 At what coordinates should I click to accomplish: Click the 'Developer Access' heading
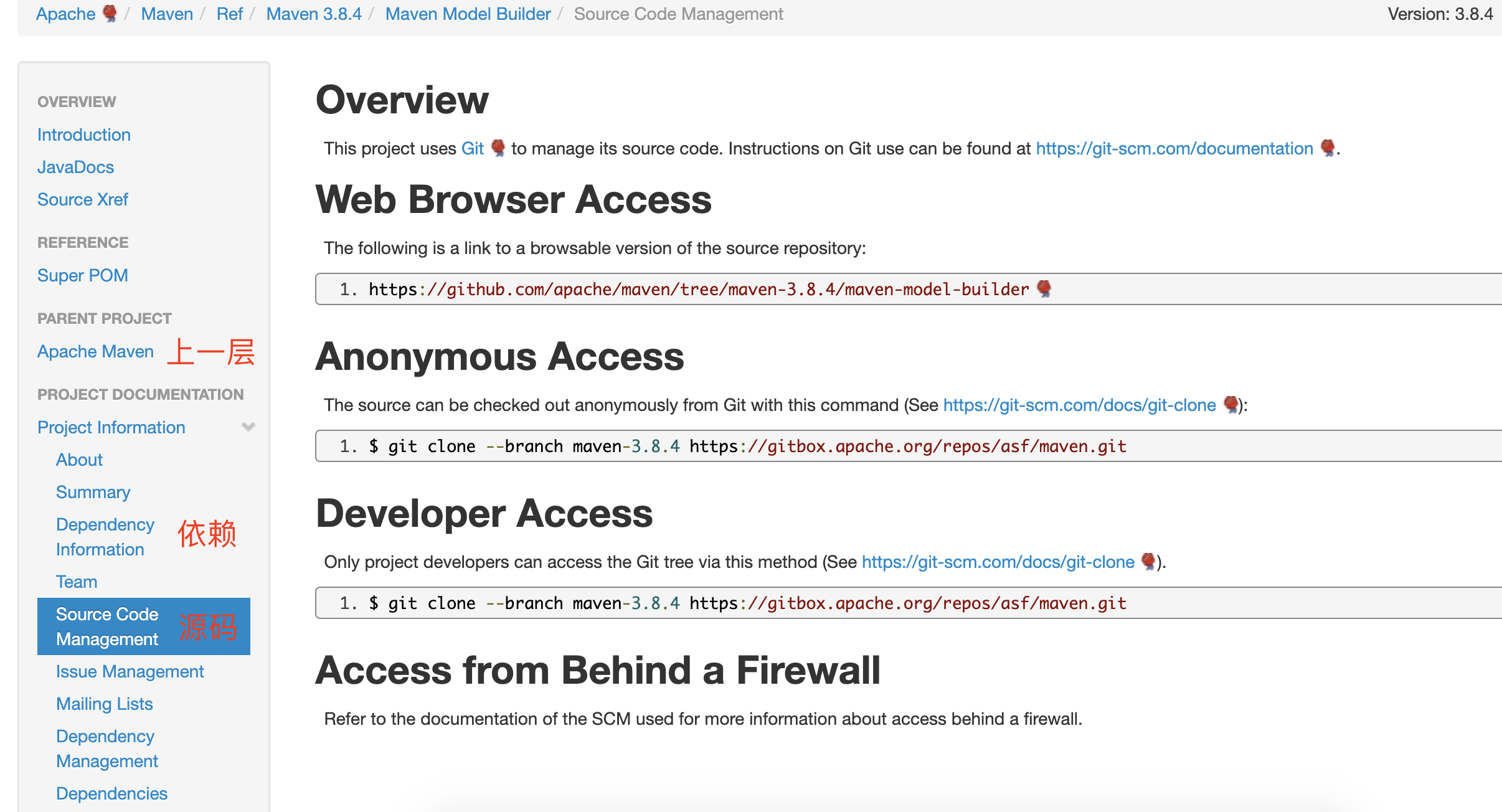point(484,513)
